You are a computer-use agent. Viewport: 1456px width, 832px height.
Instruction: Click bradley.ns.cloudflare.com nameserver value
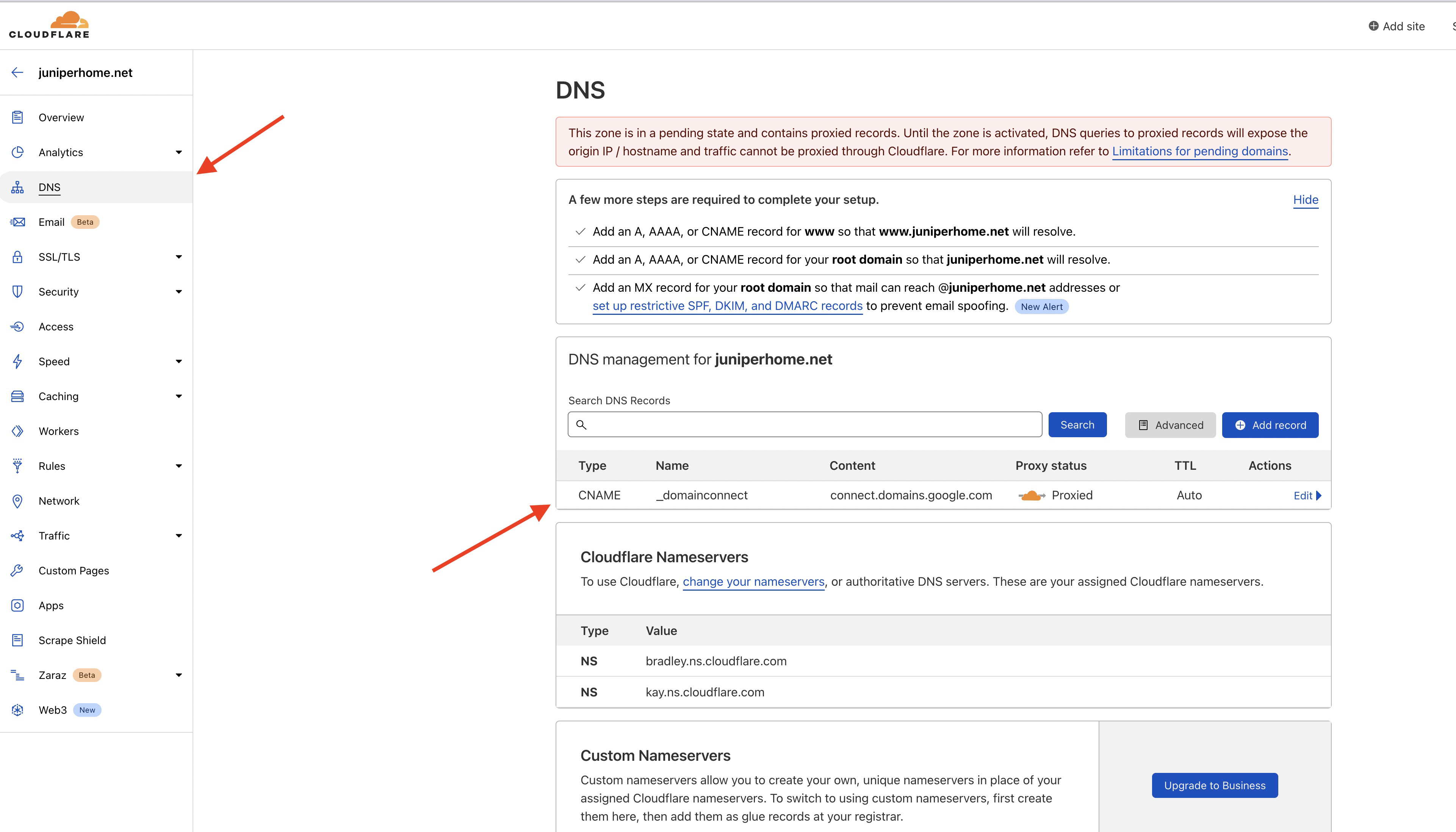pyautogui.click(x=716, y=661)
